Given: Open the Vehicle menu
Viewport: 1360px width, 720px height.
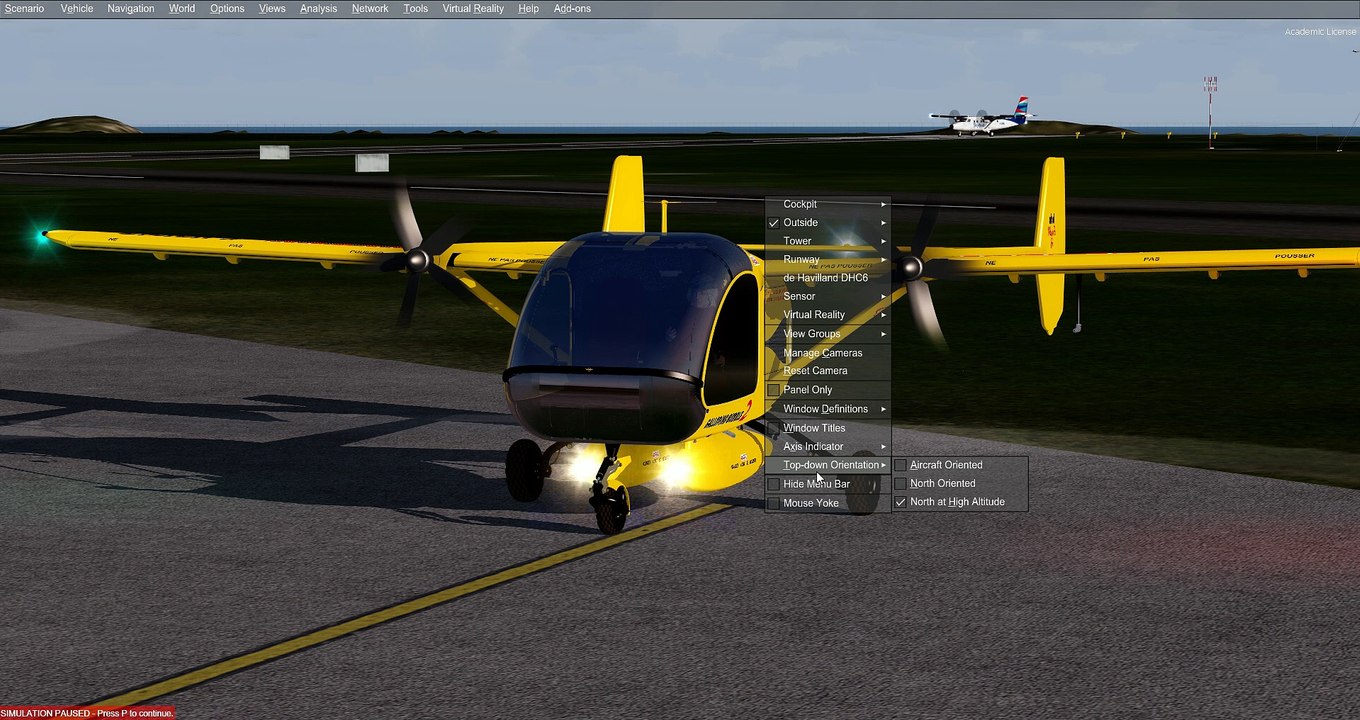Looking at the screenshot, I should pos(77,8).
